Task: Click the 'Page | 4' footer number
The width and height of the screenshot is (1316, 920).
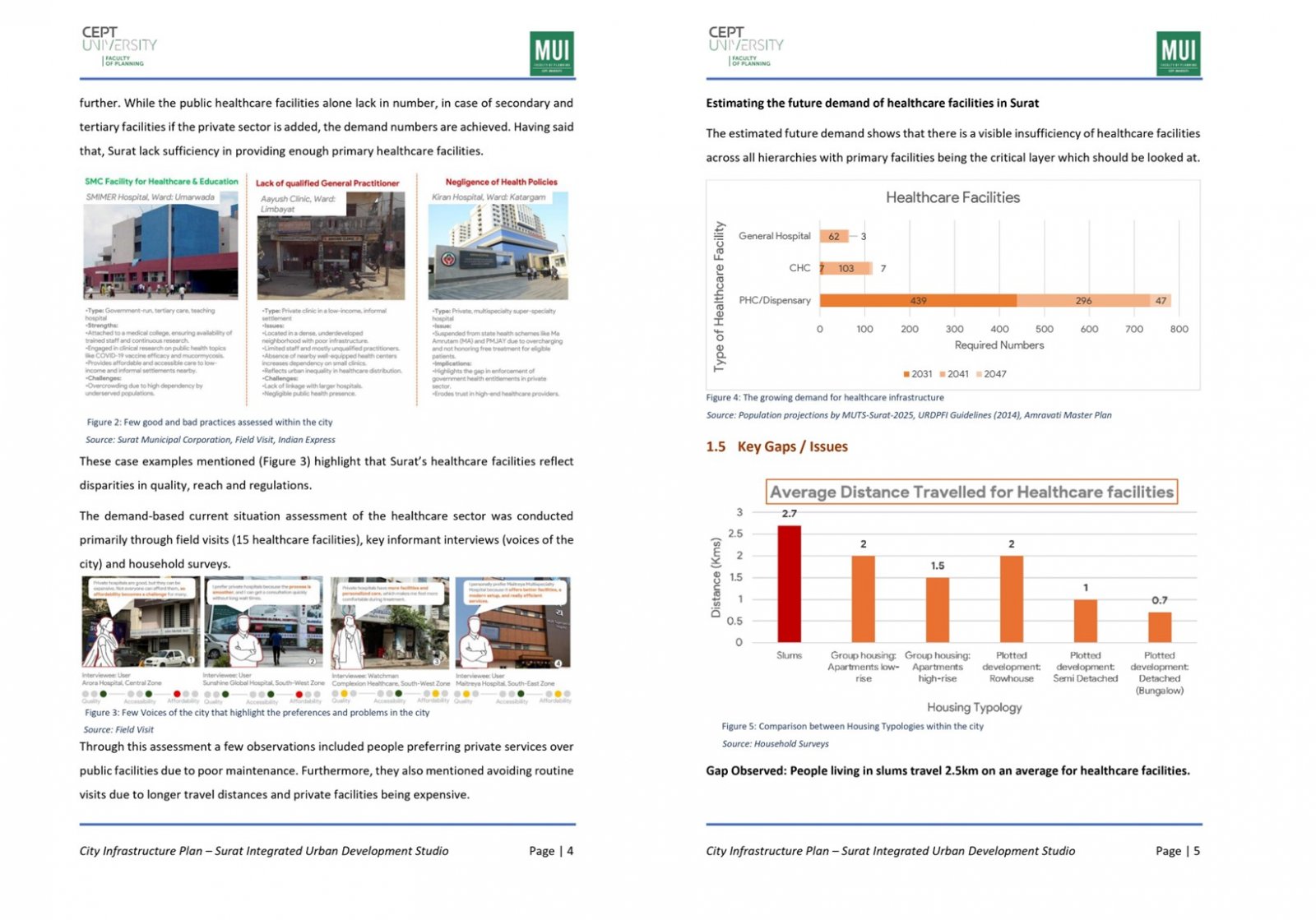Action: point(551,851)
